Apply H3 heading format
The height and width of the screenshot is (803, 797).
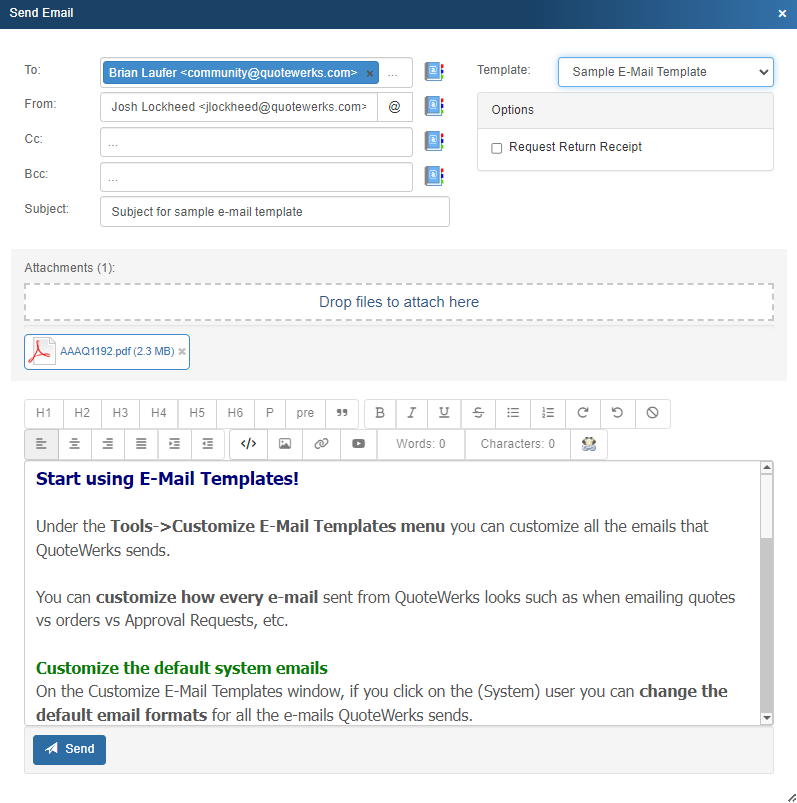pos(120,413)
